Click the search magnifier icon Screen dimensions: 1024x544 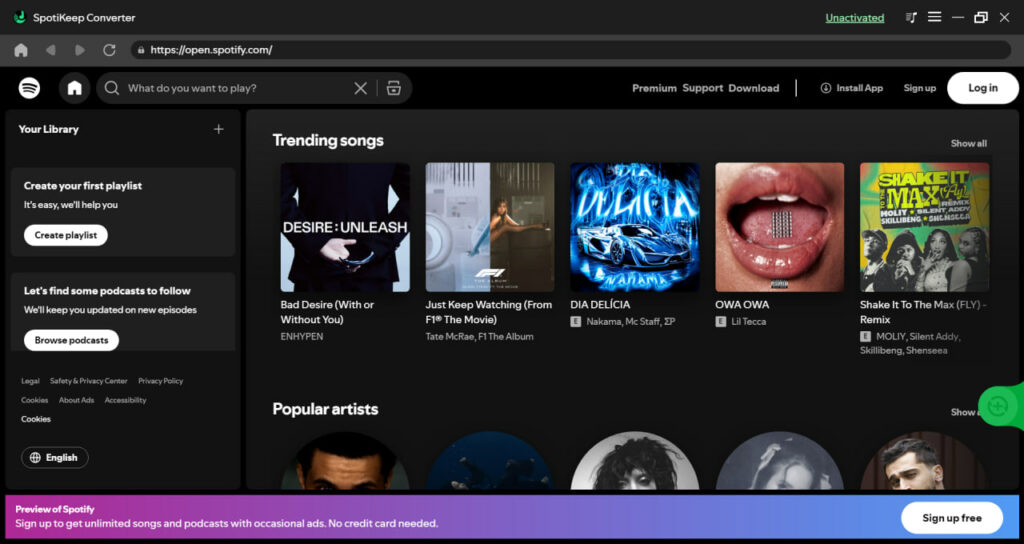point(112,88)
